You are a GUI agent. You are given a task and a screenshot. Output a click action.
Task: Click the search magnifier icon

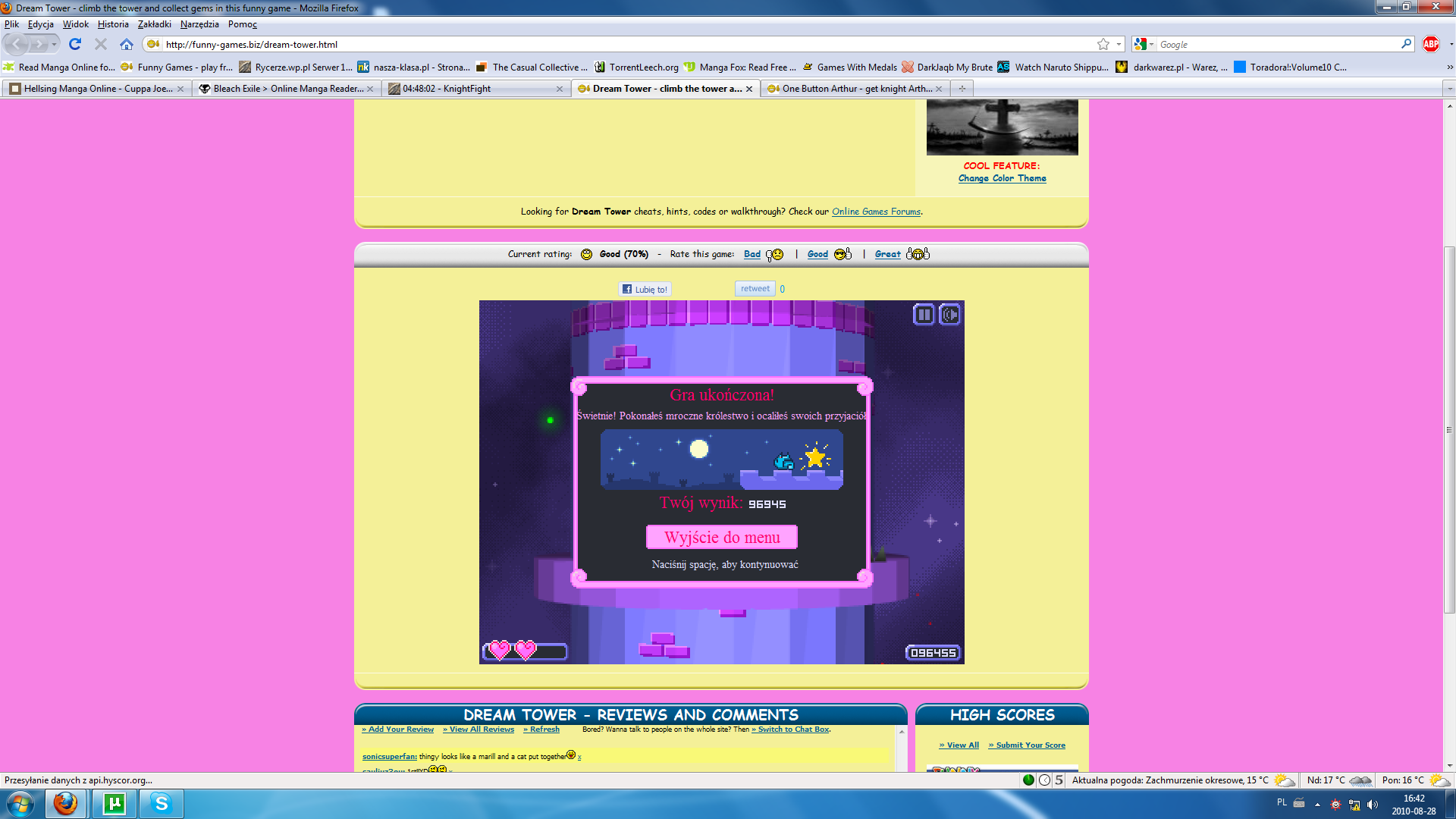[x=1406, y=44]
